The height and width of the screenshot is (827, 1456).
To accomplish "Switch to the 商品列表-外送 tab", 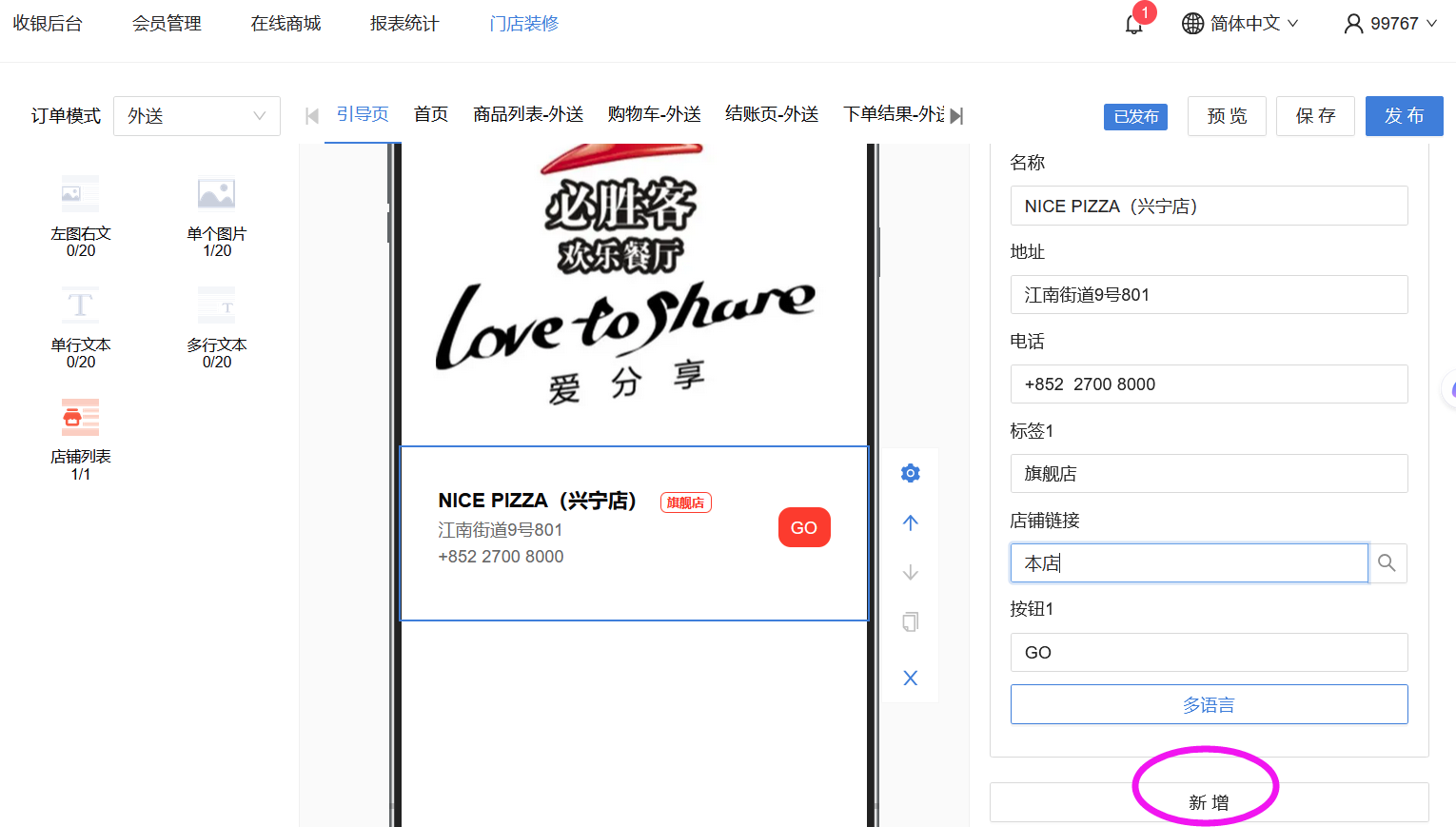I will point(528,114).
